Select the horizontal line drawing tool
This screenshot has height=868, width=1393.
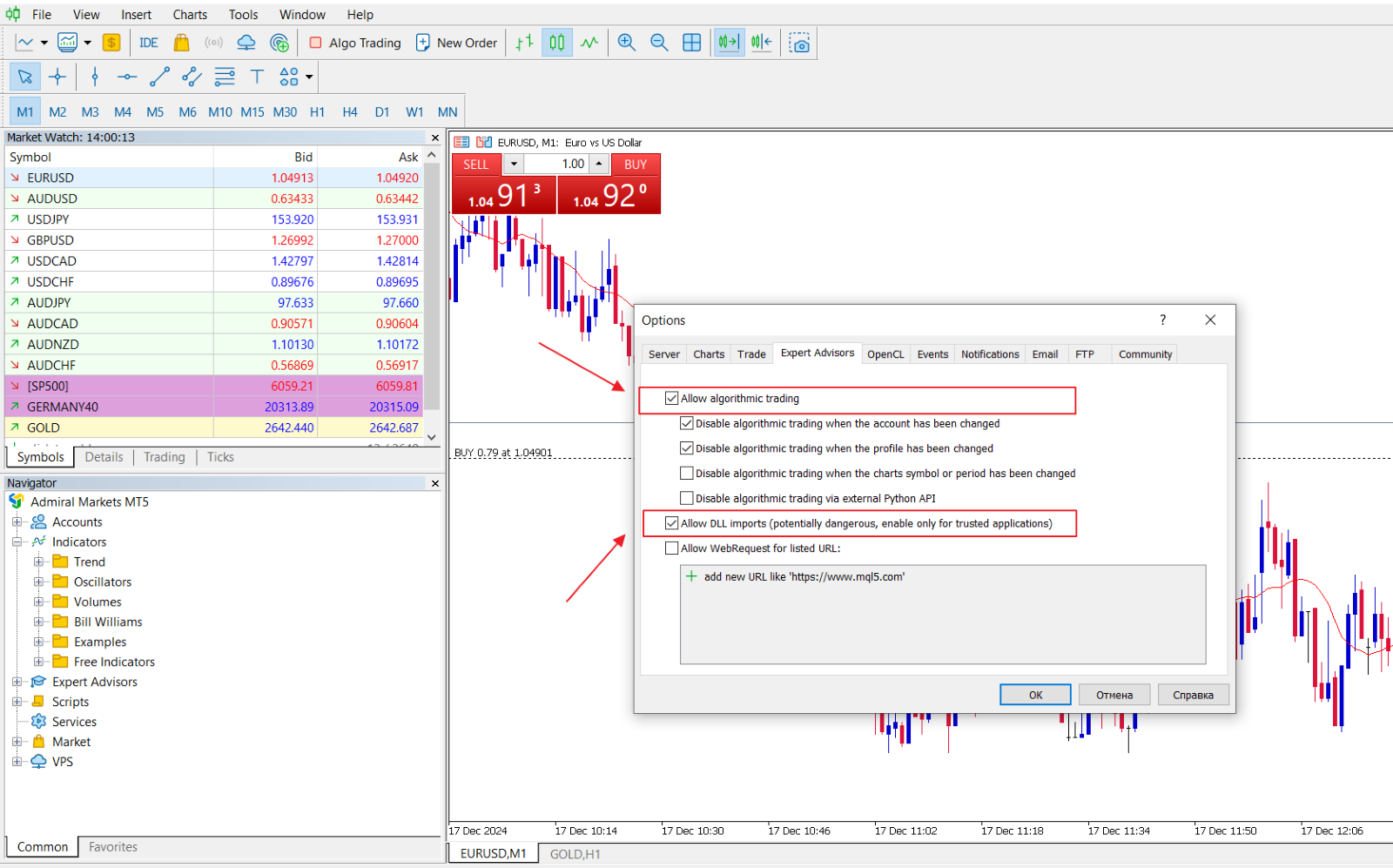127,77
